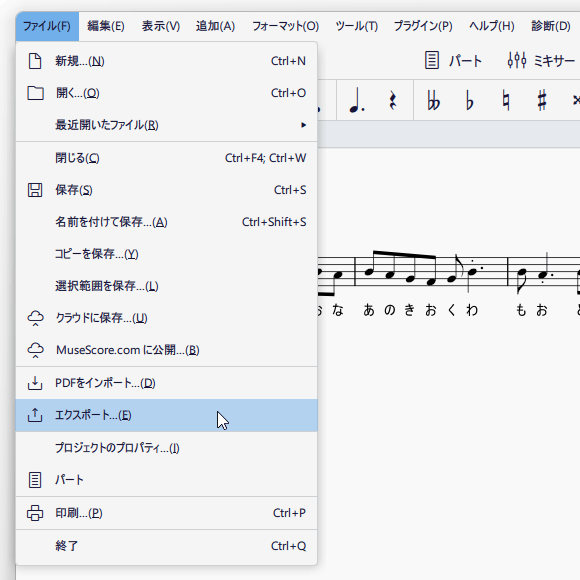Choose PDFをインポート...(D)
The height and width of the screenshot is (580, 580).
tap(166, 383)
